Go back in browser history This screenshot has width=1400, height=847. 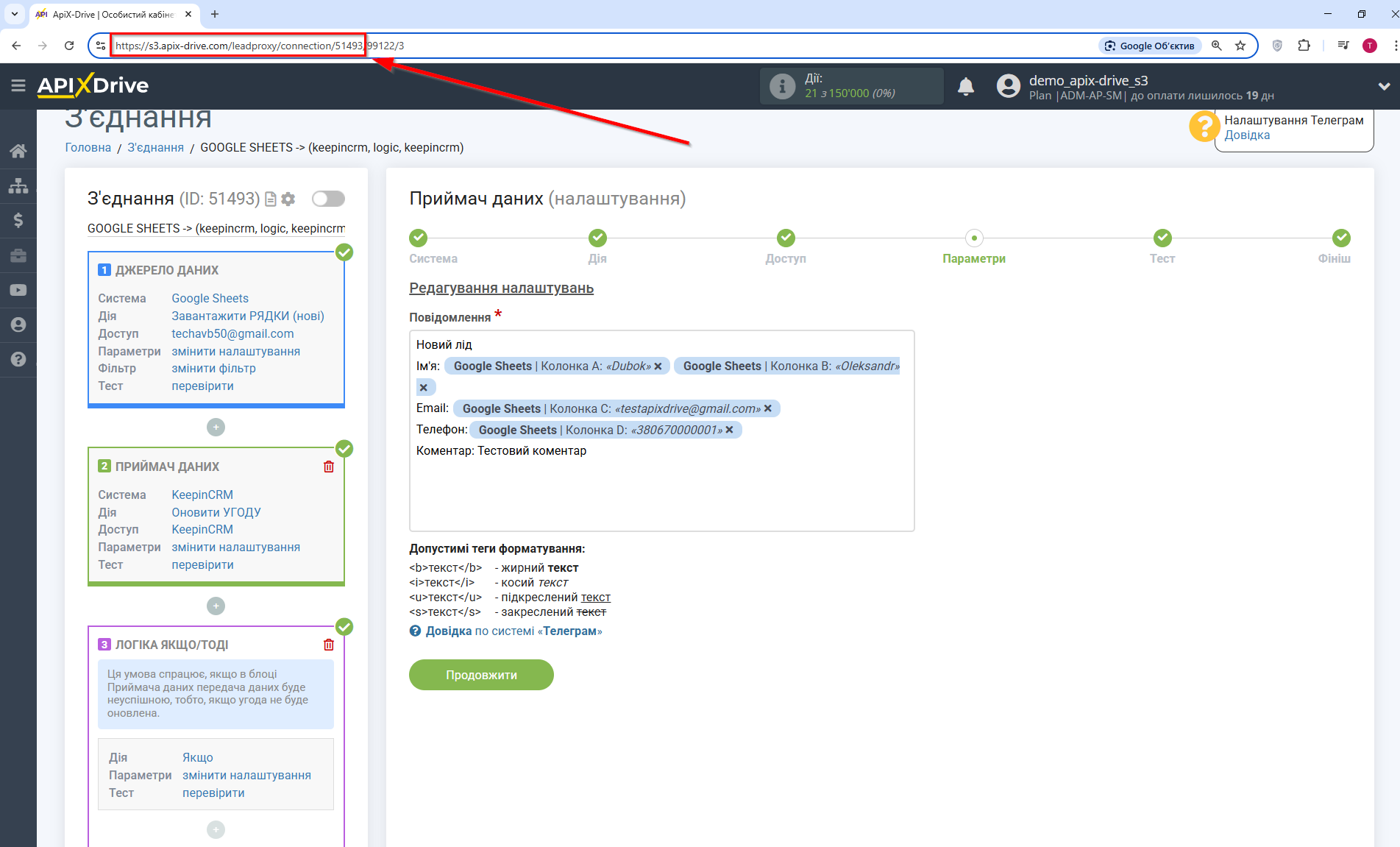pyautogui.click(x=16, y=46)
